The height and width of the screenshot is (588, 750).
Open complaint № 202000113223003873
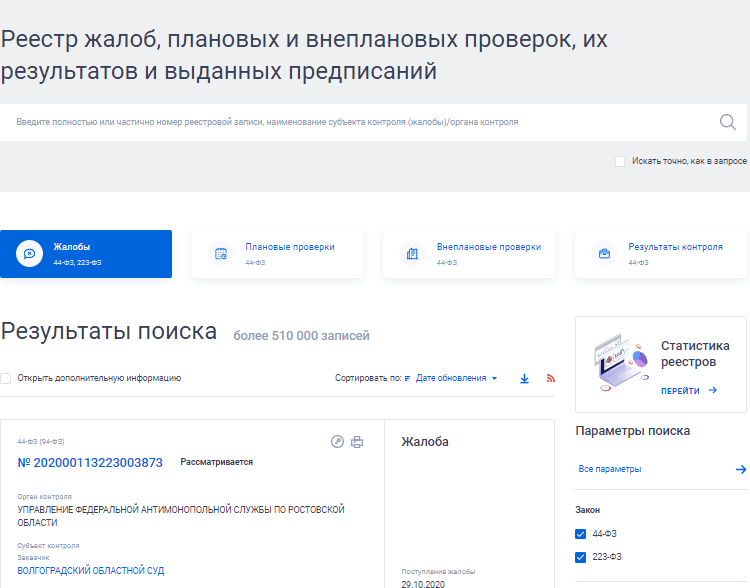click(x=90, y=463)
